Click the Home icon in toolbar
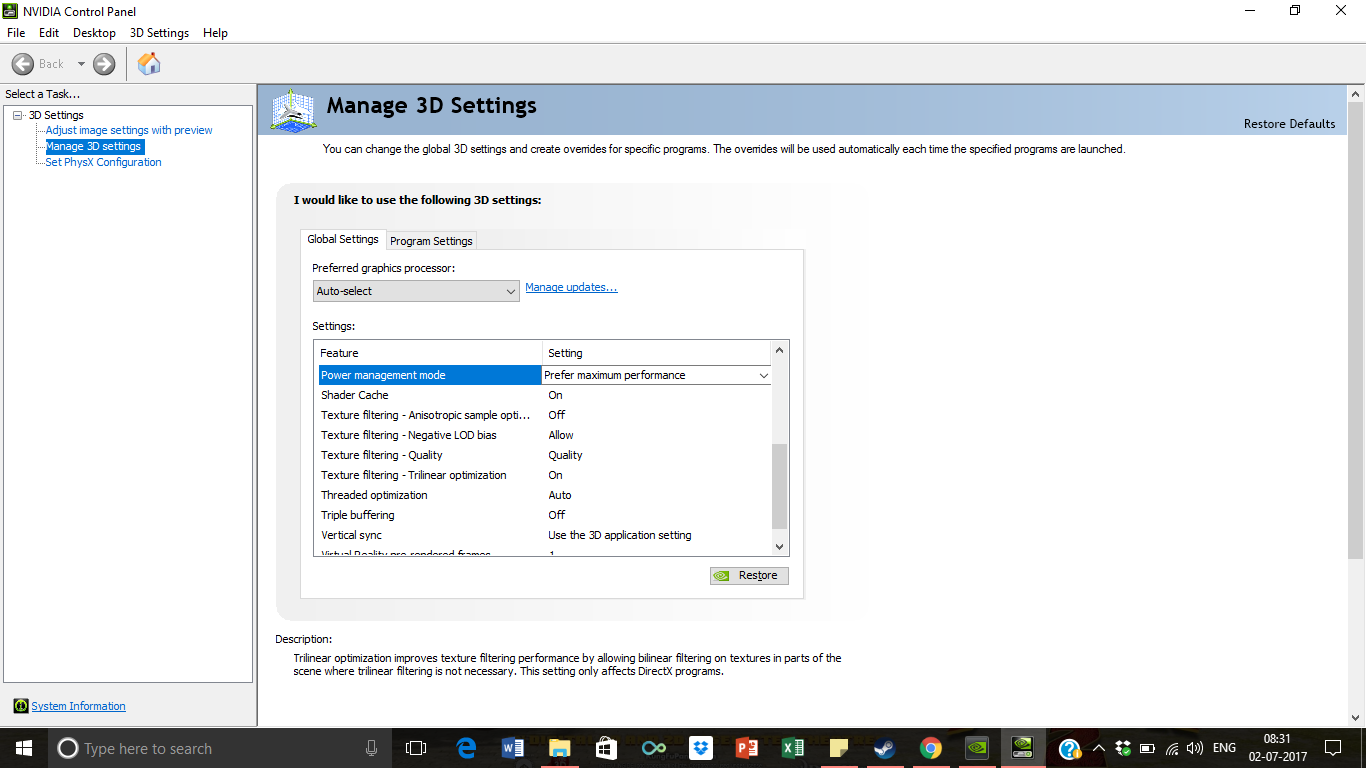The image size is (1366, 768). tap(149, 64)
